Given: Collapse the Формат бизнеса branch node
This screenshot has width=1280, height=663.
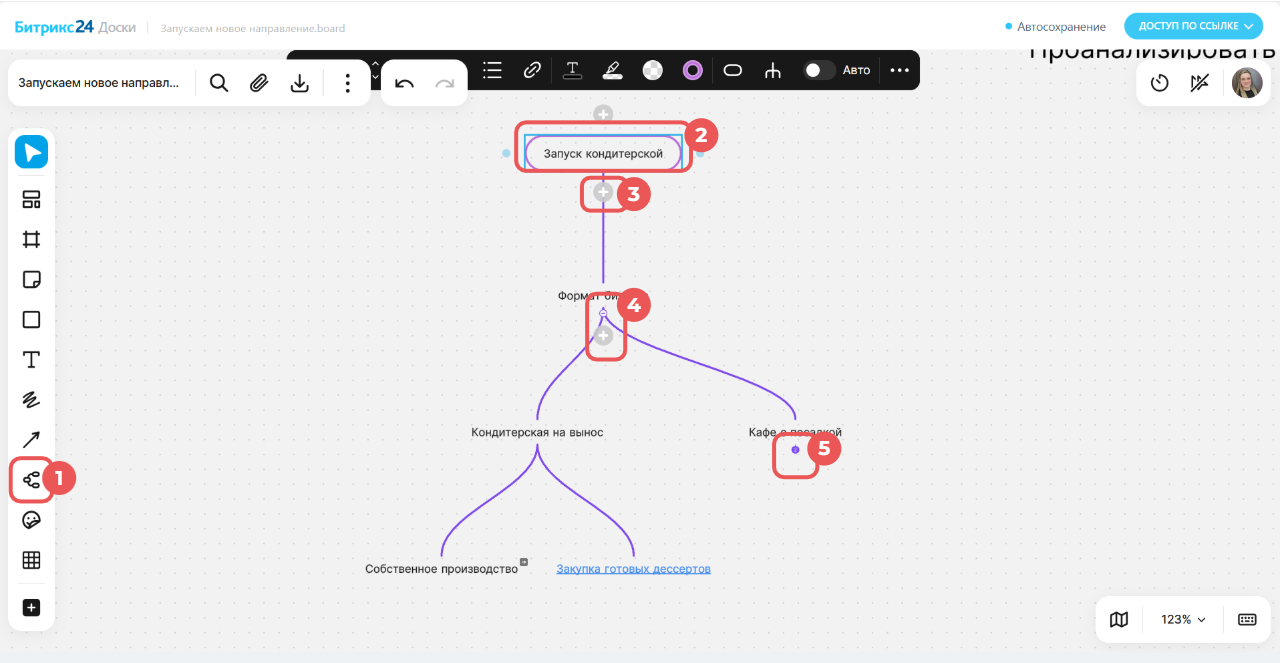Looking at the screenshot, I should pos(603,313).
